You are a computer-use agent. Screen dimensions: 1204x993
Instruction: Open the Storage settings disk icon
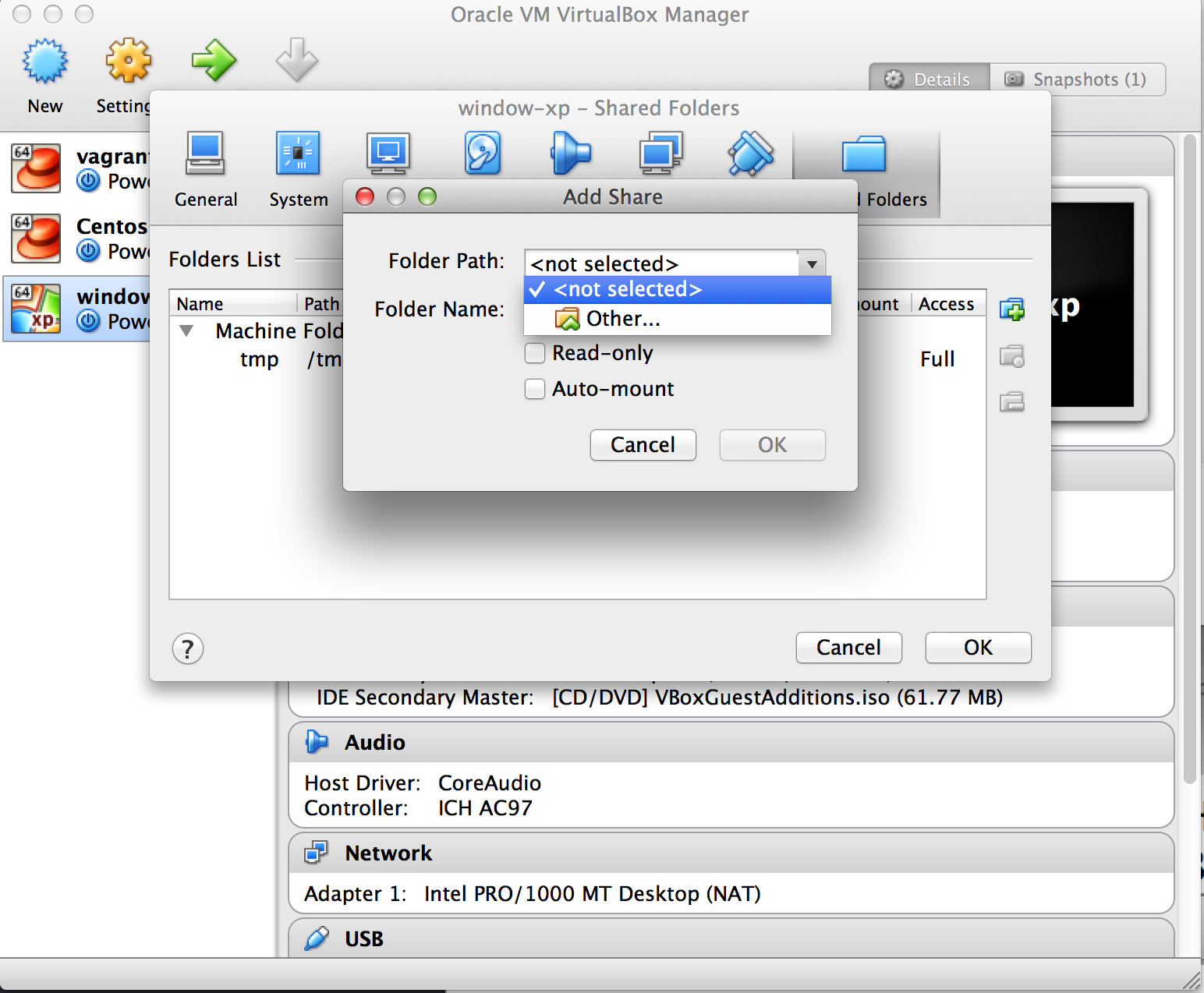pyautogui.click(x=482, y=154)
